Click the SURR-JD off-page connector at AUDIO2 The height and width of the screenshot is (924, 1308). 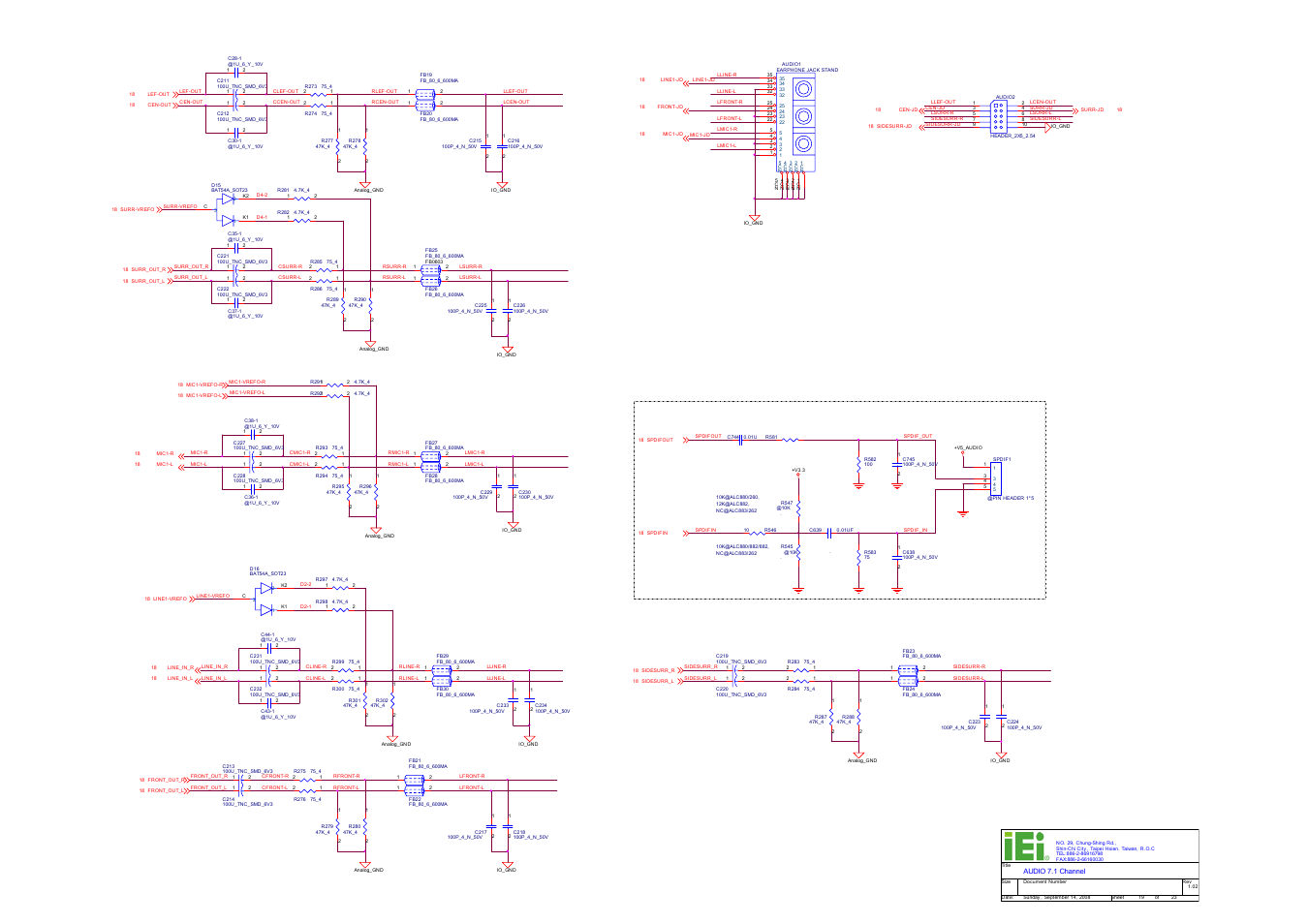(1076, 109)
